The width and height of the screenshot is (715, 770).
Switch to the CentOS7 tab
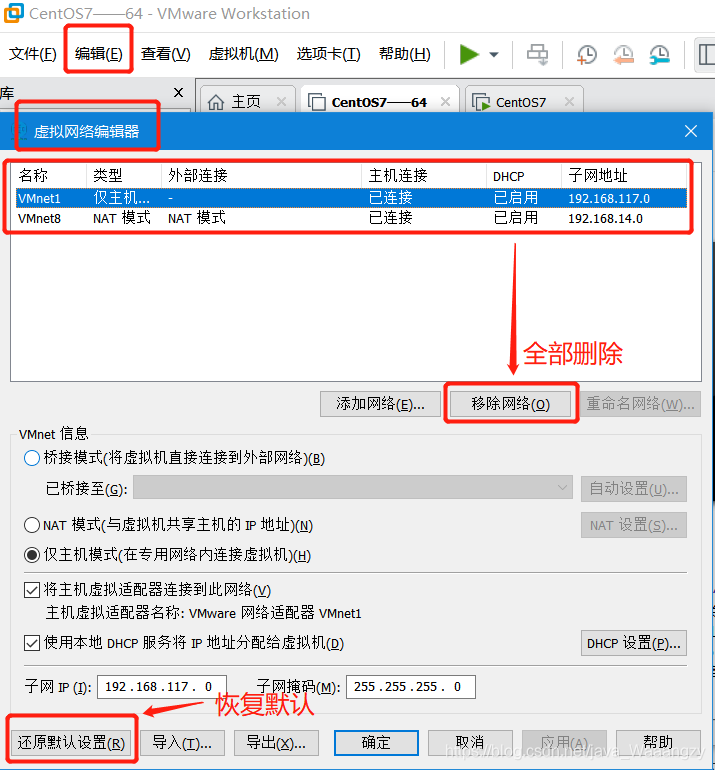tap(523, 100)
